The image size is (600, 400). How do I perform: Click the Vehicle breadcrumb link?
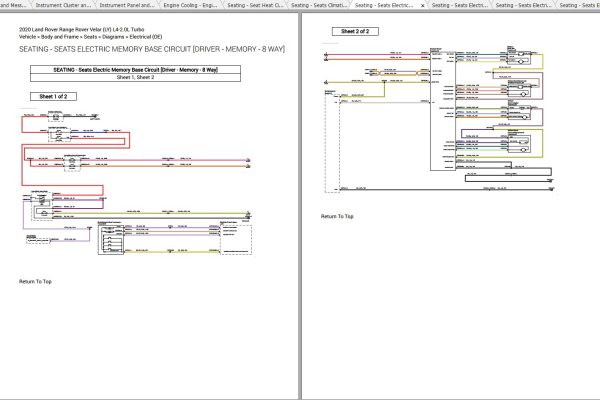[x=27, y=37]
